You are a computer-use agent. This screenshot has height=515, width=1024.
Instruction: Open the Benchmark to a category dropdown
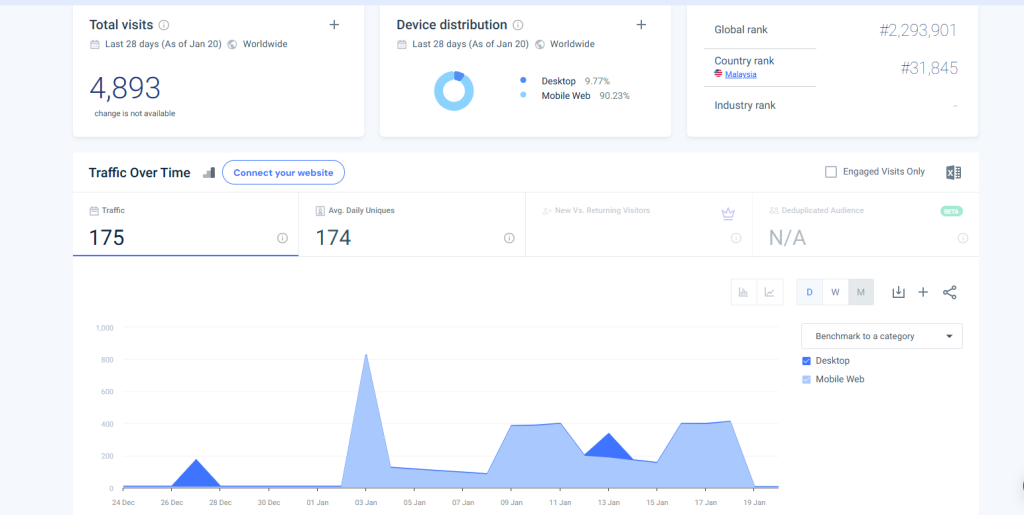[x=881, y=336]
